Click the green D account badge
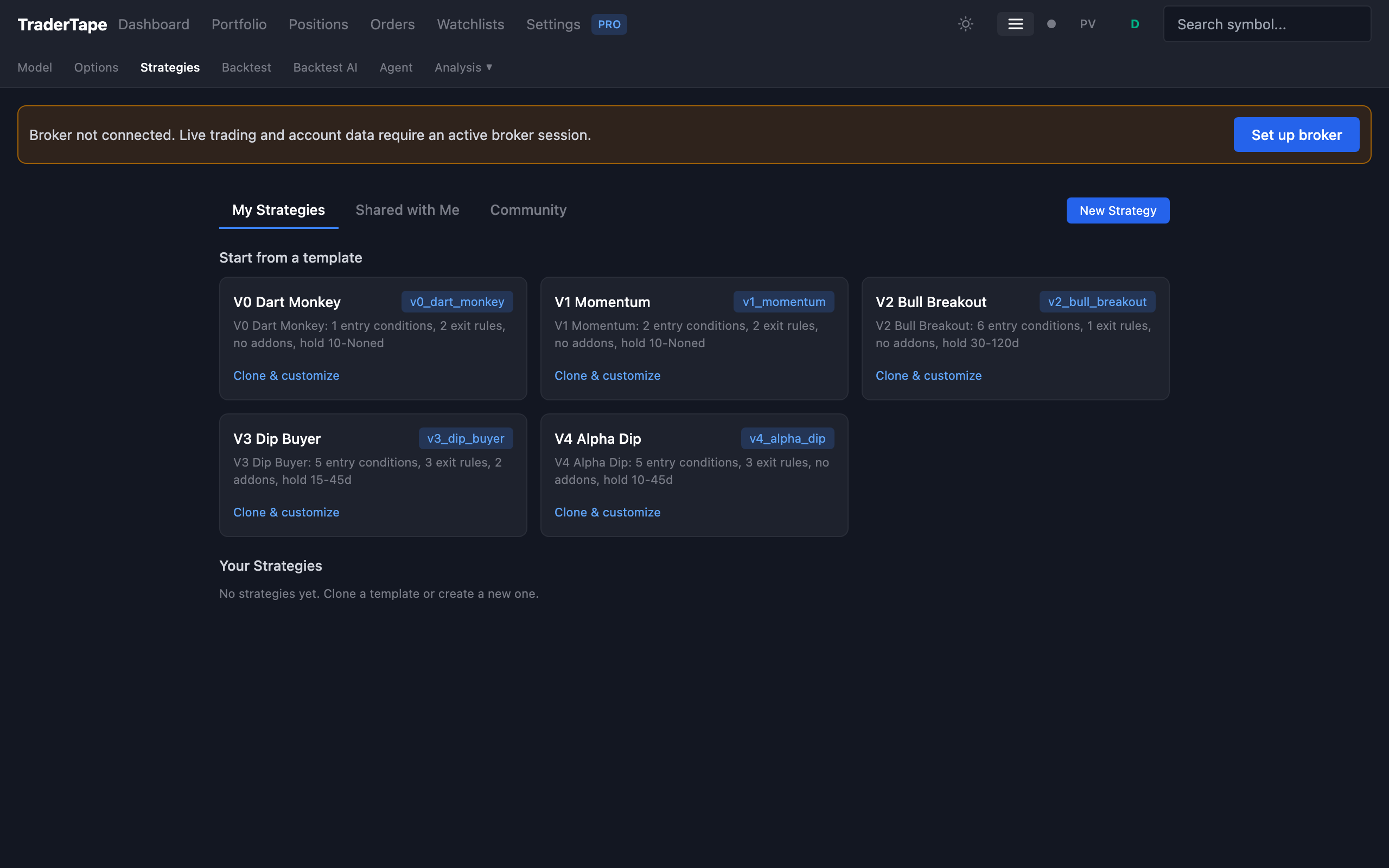The width and height of the screenshot is (1389, 868). [1134, 24]
